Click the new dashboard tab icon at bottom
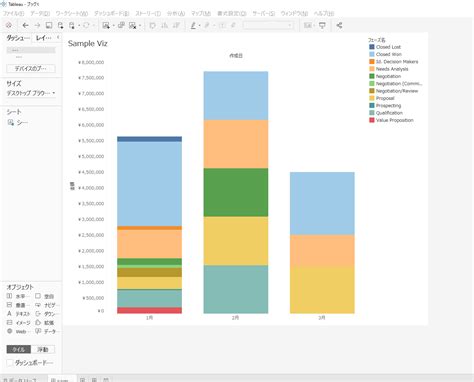Viewport: 474px width, 382px height. click(94, 380)
